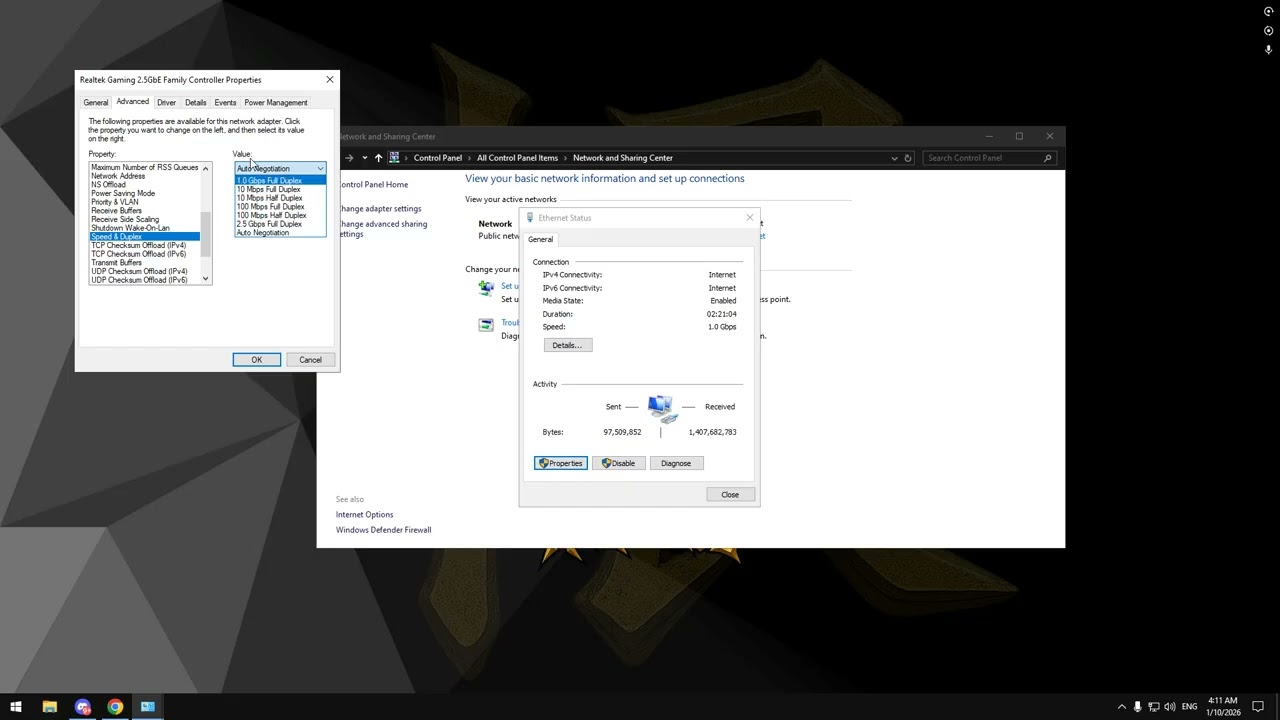Select the Priority & VLAN property
The width and height of the screenshot is (1280, 720).
tap(145, 202)
